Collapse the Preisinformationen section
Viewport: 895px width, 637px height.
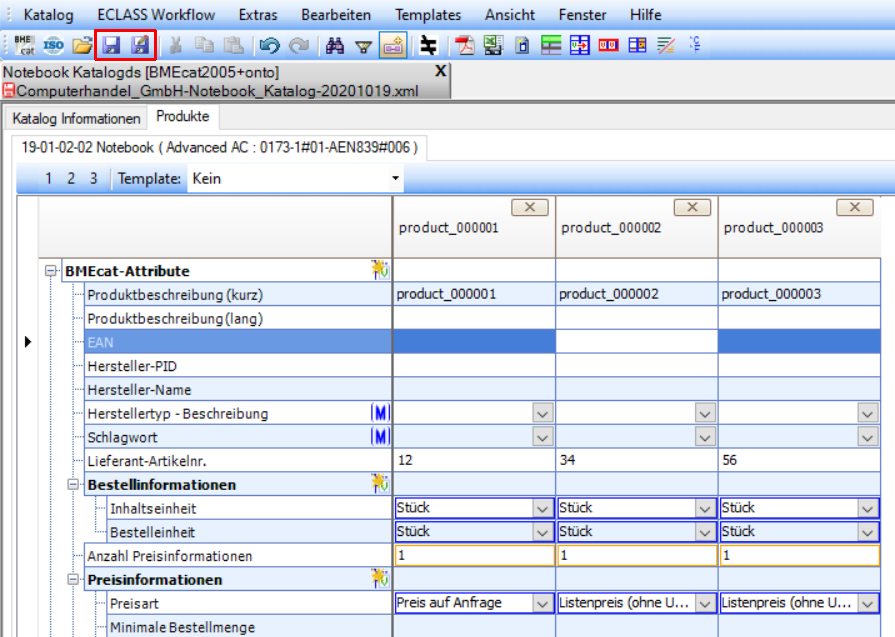73,580
